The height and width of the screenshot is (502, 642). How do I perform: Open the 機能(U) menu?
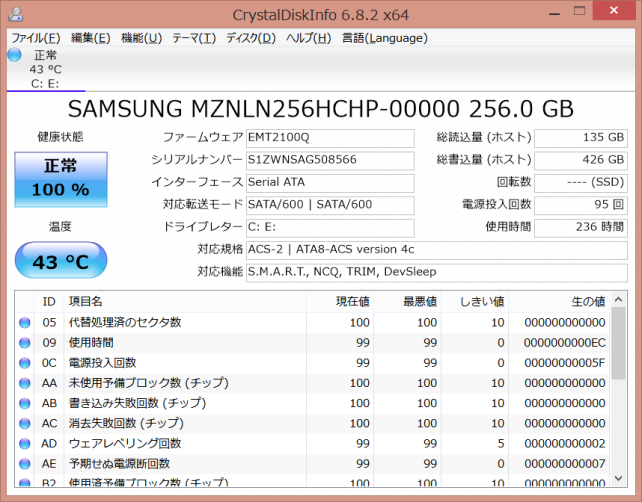tap(142, 38)
